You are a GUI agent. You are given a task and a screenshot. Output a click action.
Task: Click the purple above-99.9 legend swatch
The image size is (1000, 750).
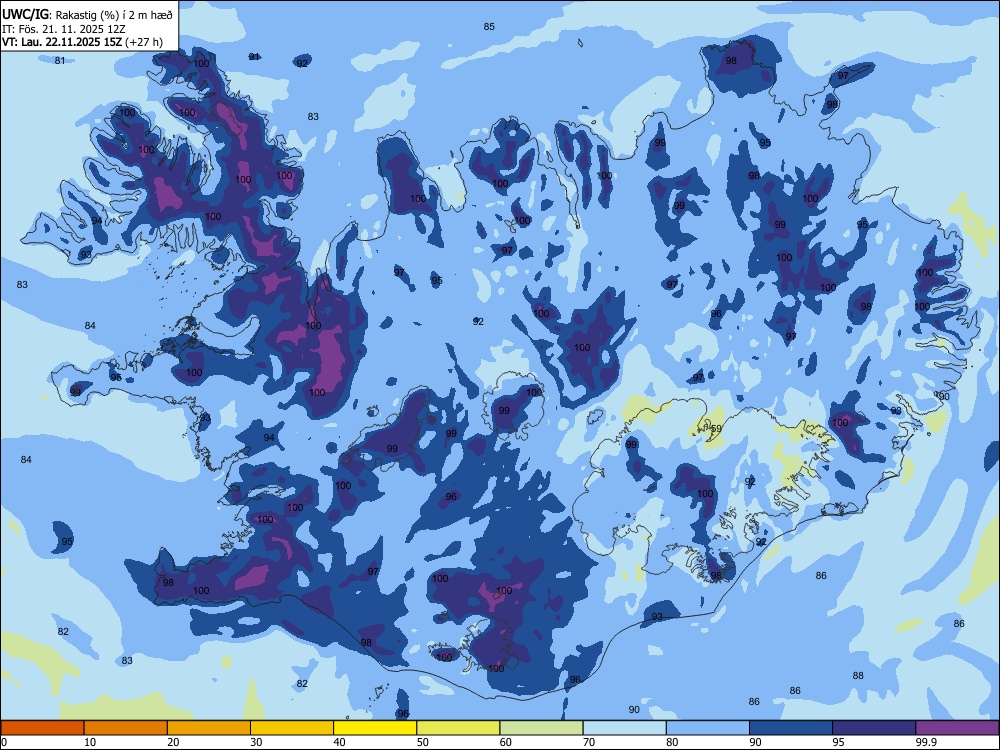[957, 728]
